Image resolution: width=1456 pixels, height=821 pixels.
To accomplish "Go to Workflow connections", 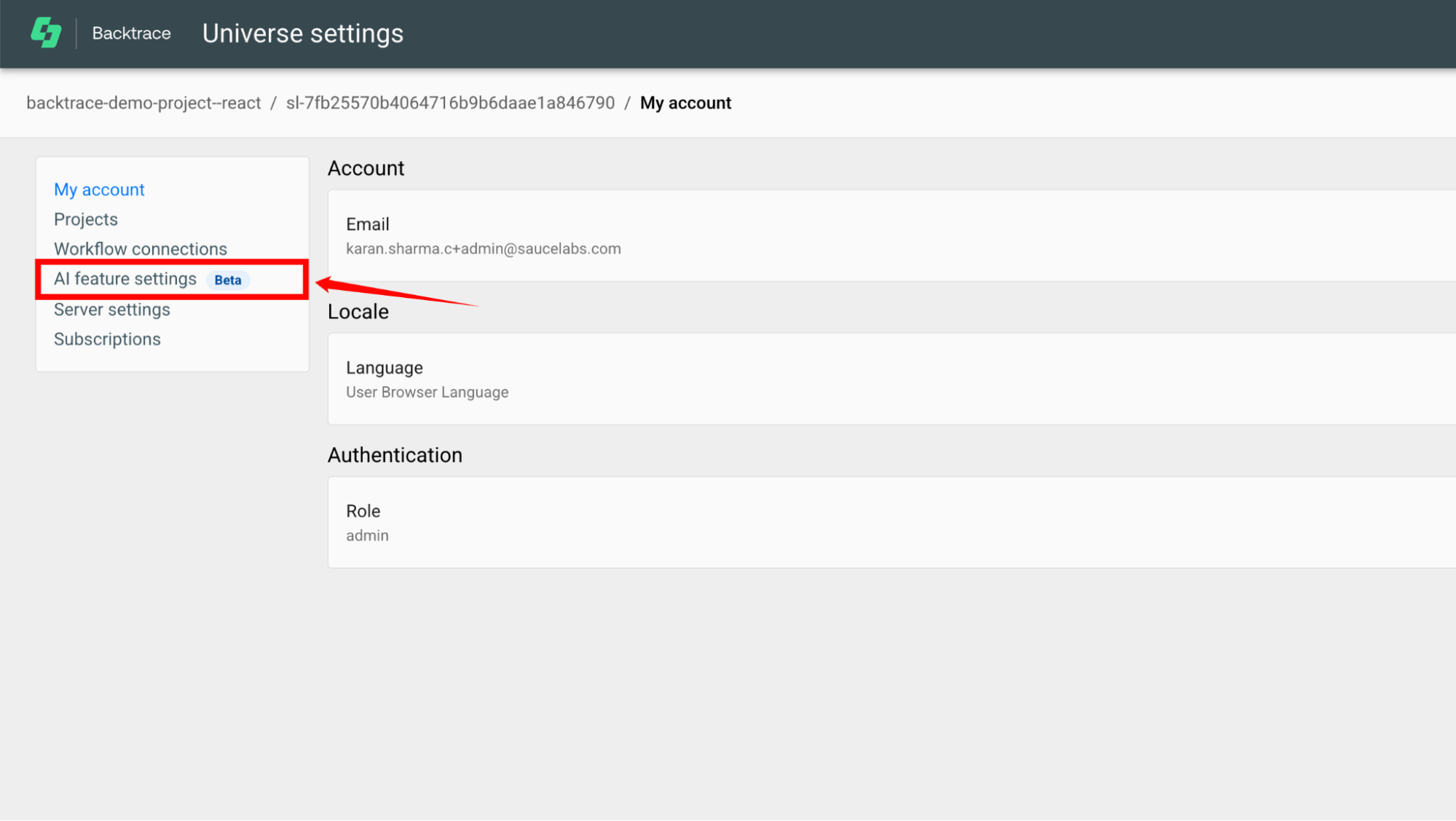I will click(141, 249).
